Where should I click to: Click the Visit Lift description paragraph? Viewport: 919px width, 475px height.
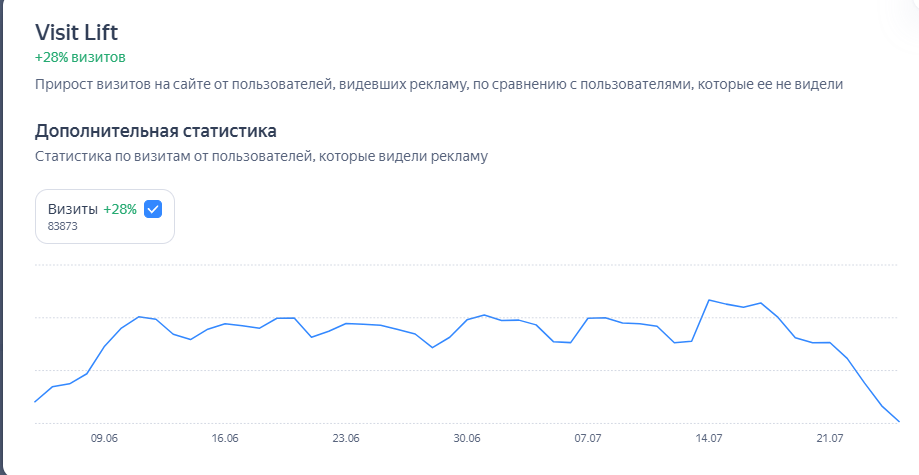[439, 85]
